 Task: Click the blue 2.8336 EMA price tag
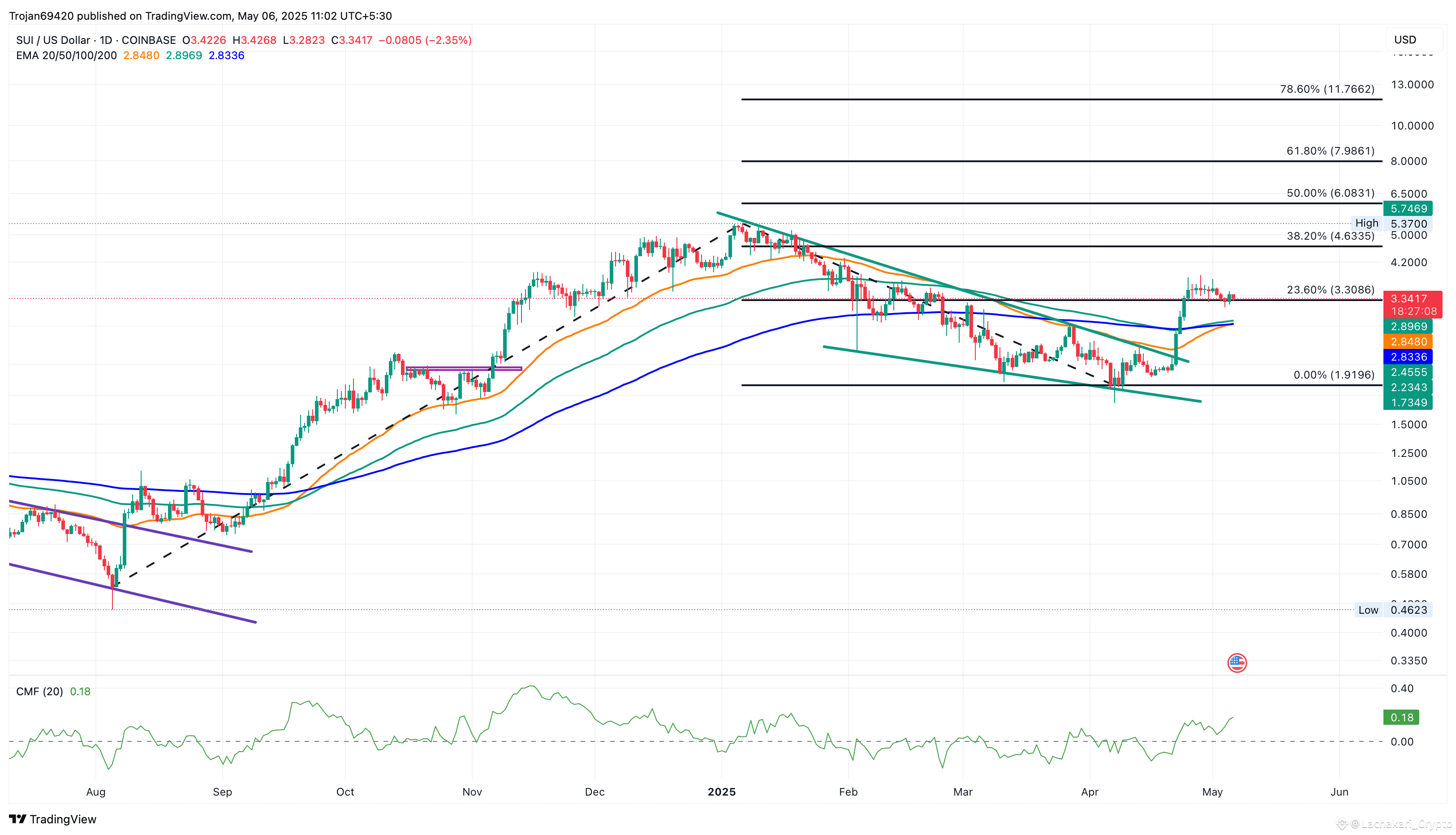1408,357
